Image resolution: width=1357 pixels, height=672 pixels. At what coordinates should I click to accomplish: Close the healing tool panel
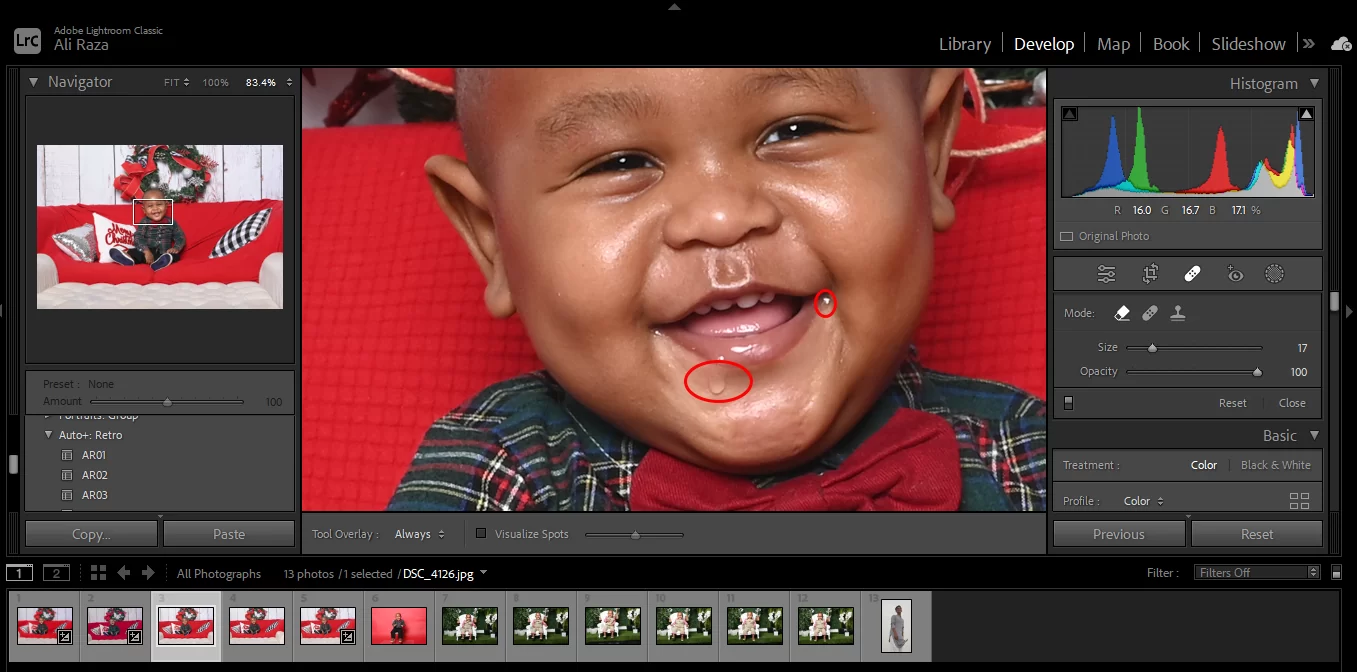1292,403
